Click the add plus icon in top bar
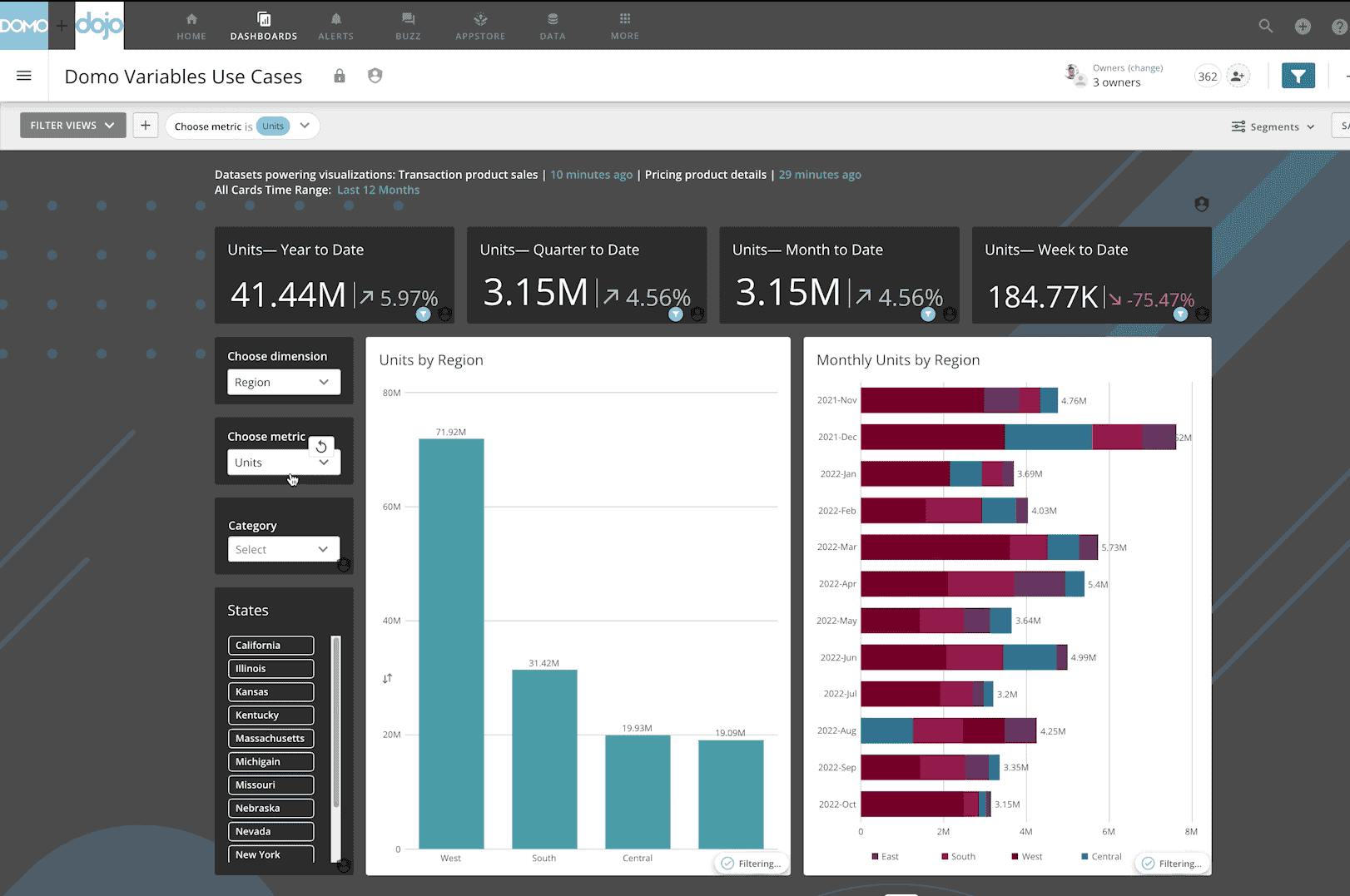This screenshot has width=1350, height=896. (x=1303, y=27)
